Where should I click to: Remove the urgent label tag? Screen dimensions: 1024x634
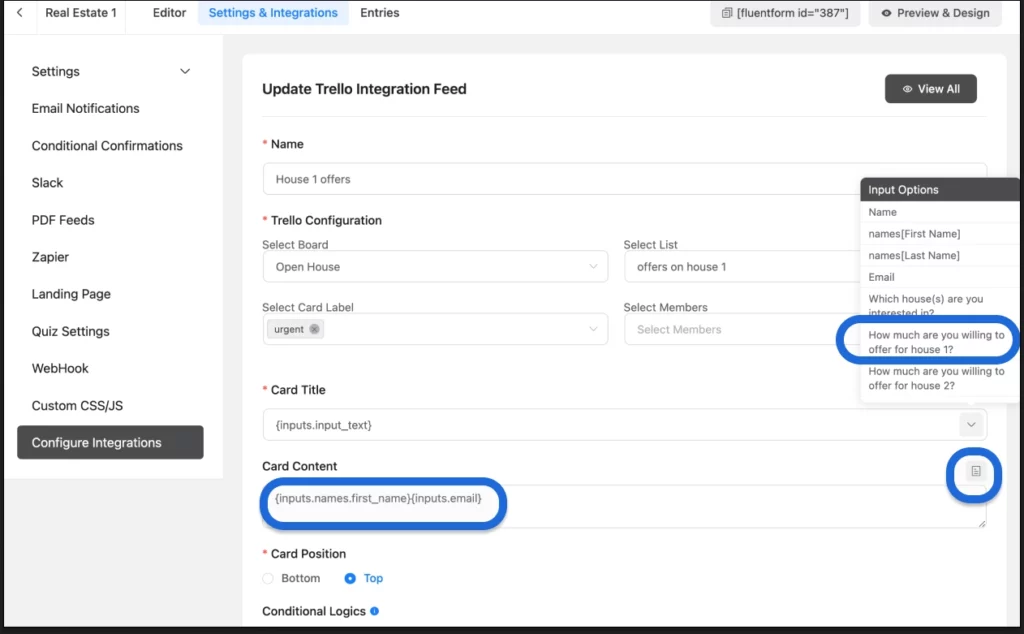314,329
